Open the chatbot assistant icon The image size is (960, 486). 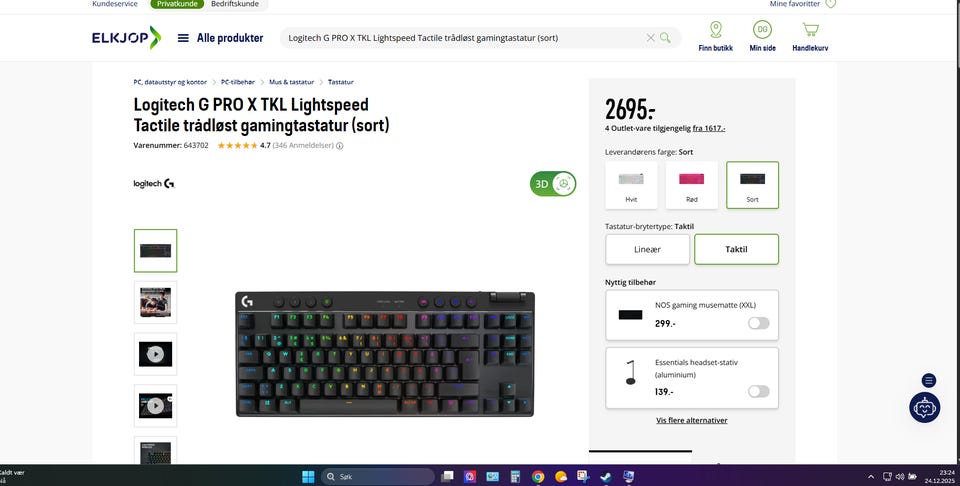(x=924, y=407)
